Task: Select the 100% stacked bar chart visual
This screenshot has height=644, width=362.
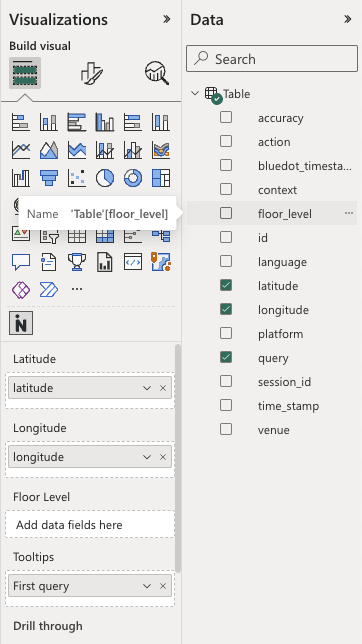Action: coord(133,122)
